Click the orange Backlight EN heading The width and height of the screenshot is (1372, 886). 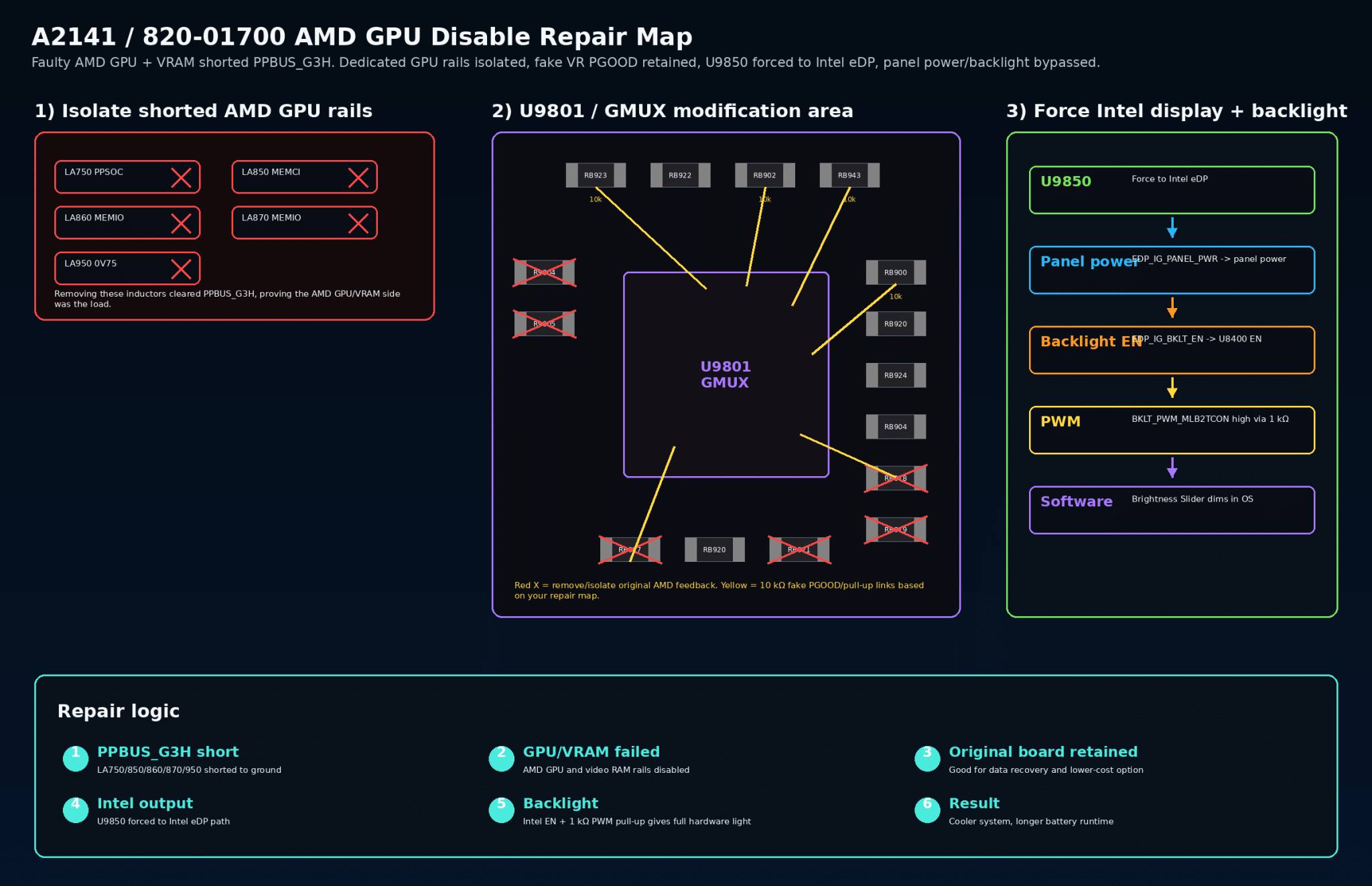pyautogui.click(x=1091, y=342)
